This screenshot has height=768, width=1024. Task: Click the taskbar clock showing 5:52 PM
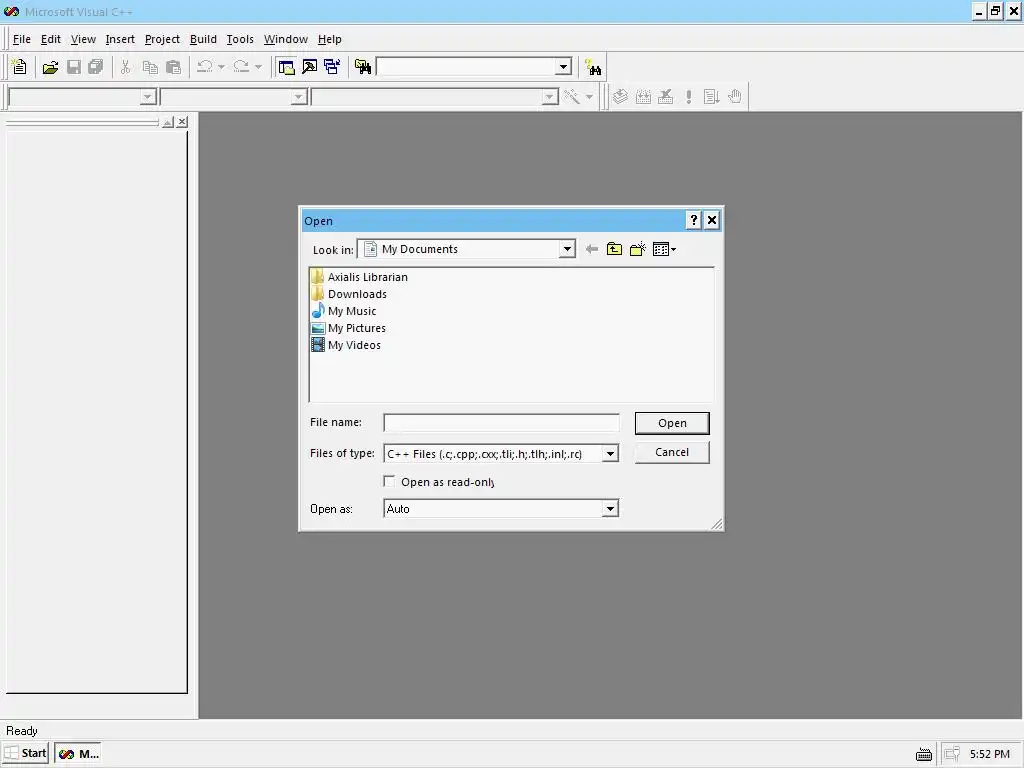tap(989, 754)
